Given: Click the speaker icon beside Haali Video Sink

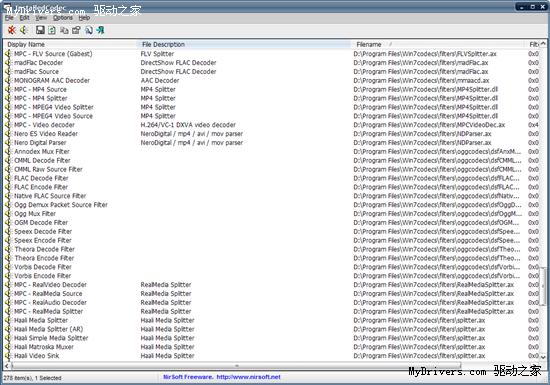Looking at the screenshot, I should point(8,356).
